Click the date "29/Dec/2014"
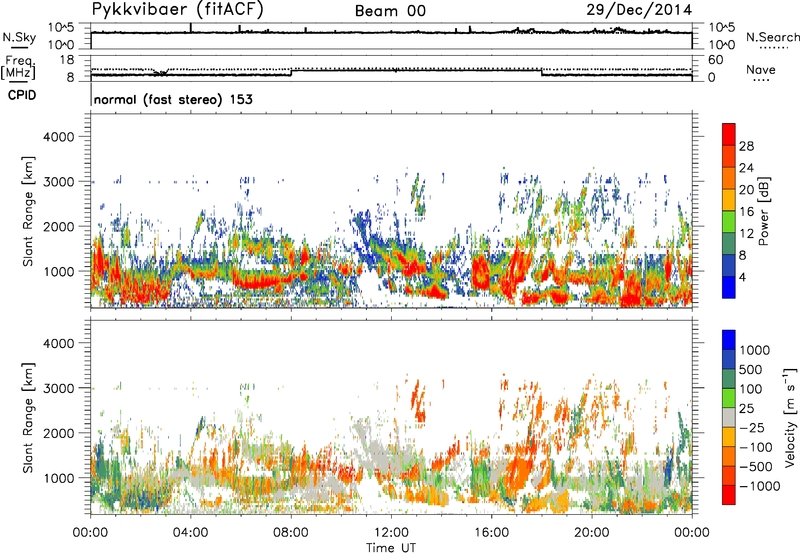 click(x=639, y=10)
